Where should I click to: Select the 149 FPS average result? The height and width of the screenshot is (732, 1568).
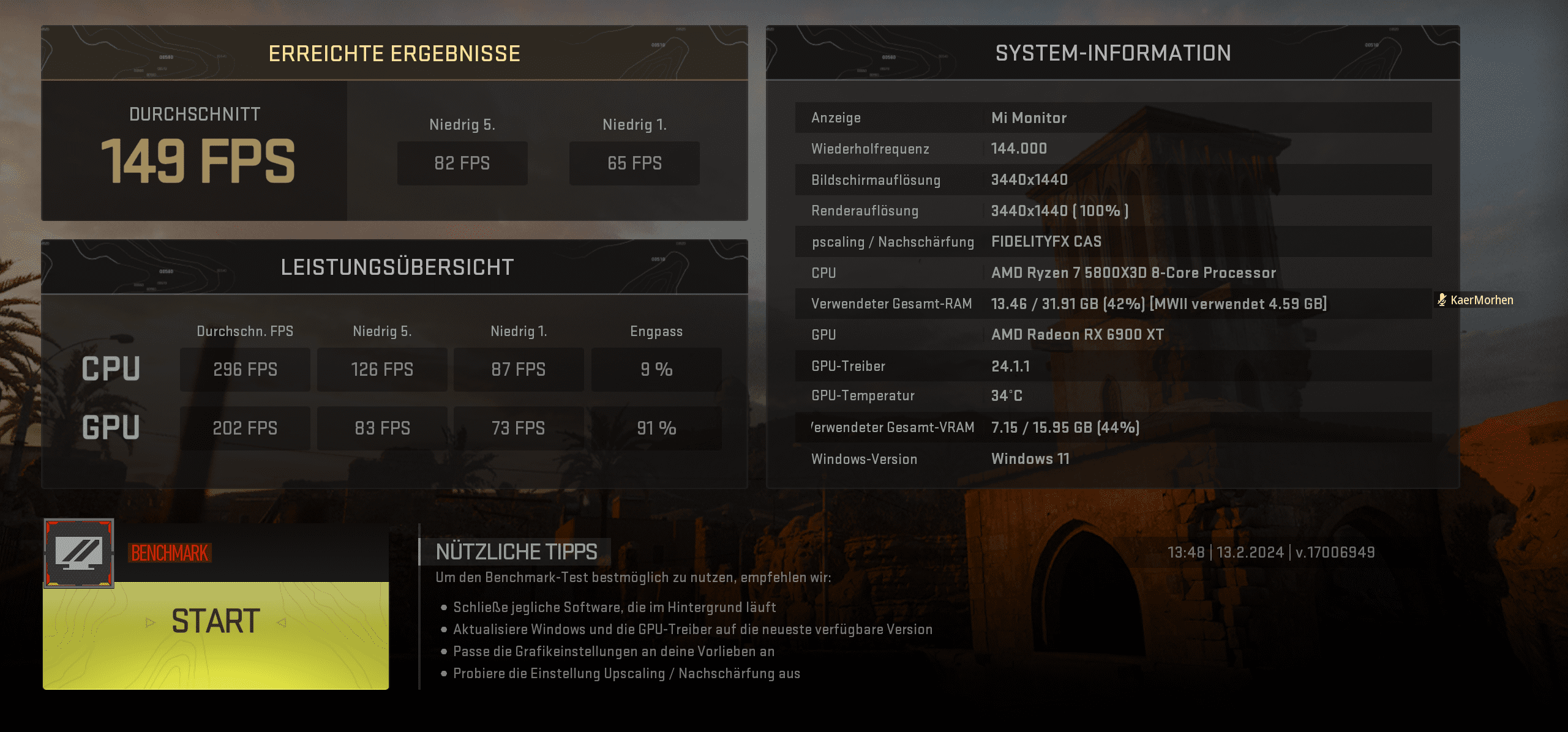(197, 161)
